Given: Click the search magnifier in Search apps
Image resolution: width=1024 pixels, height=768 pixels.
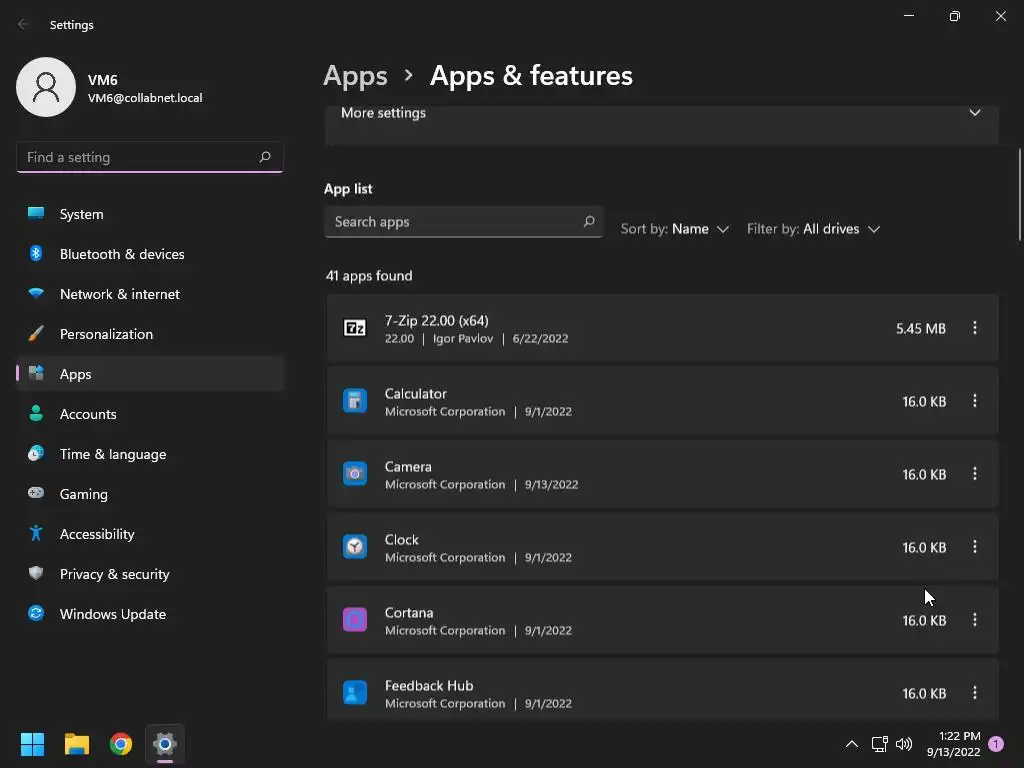Looking at the screenshot, I should click(x=589, y=222).
